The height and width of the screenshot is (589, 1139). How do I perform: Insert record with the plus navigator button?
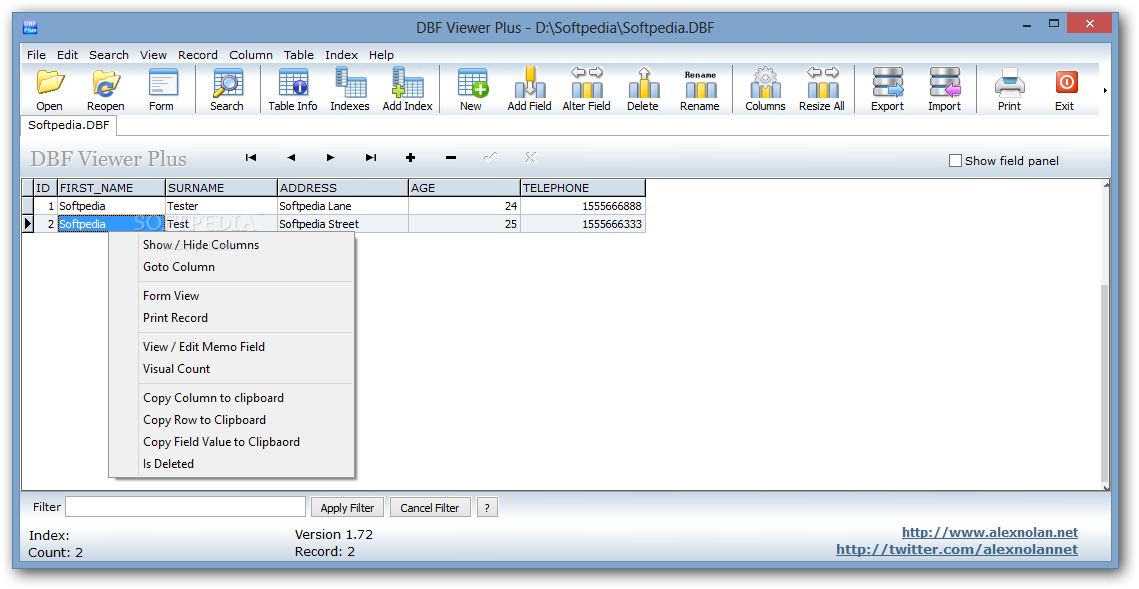coord(410,158)
